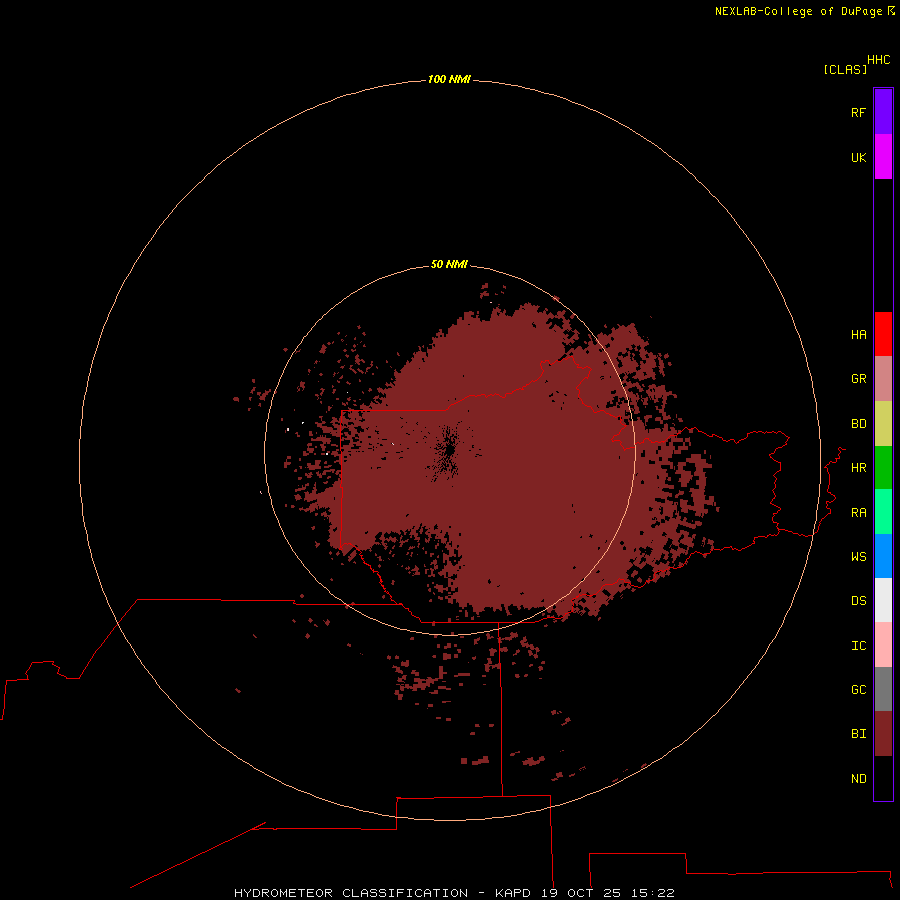
Task: Click the 50 NMI range ring label
Action: pos(449,264)
